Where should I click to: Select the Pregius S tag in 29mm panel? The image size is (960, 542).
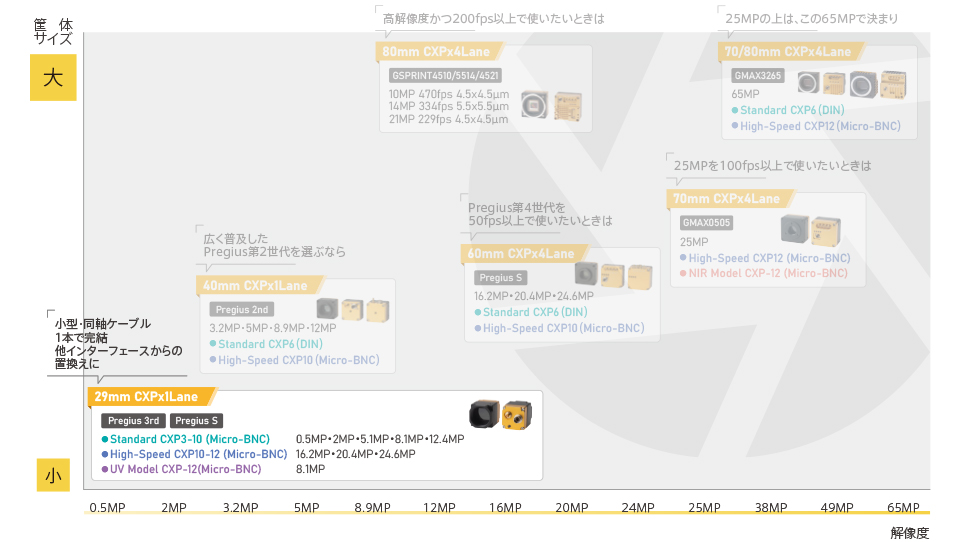(196, 421)
